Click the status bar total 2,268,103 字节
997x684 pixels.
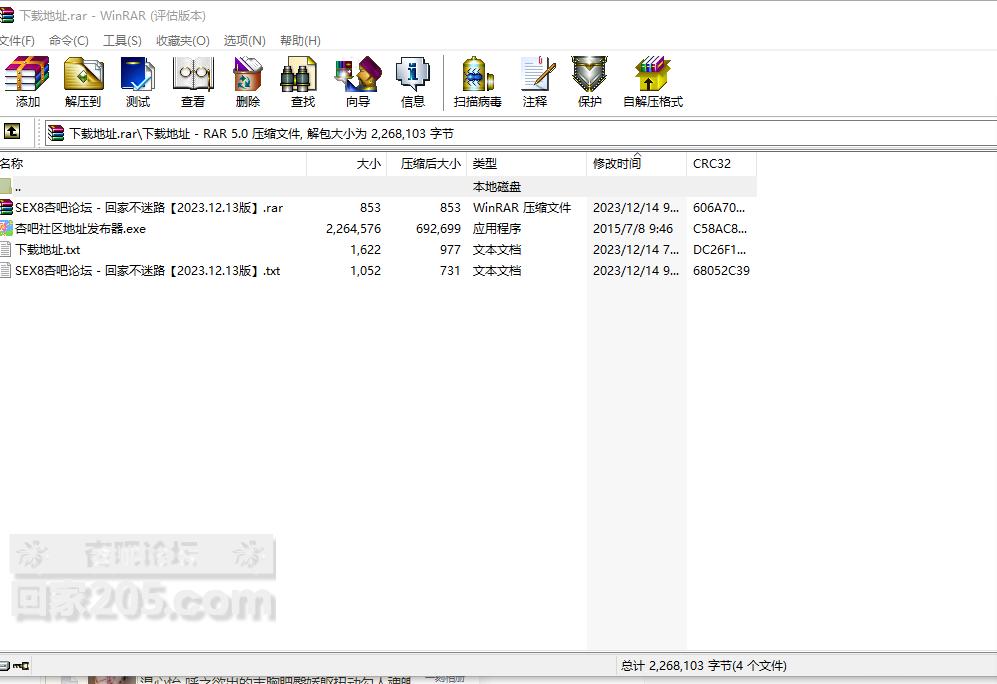[703, 666]
